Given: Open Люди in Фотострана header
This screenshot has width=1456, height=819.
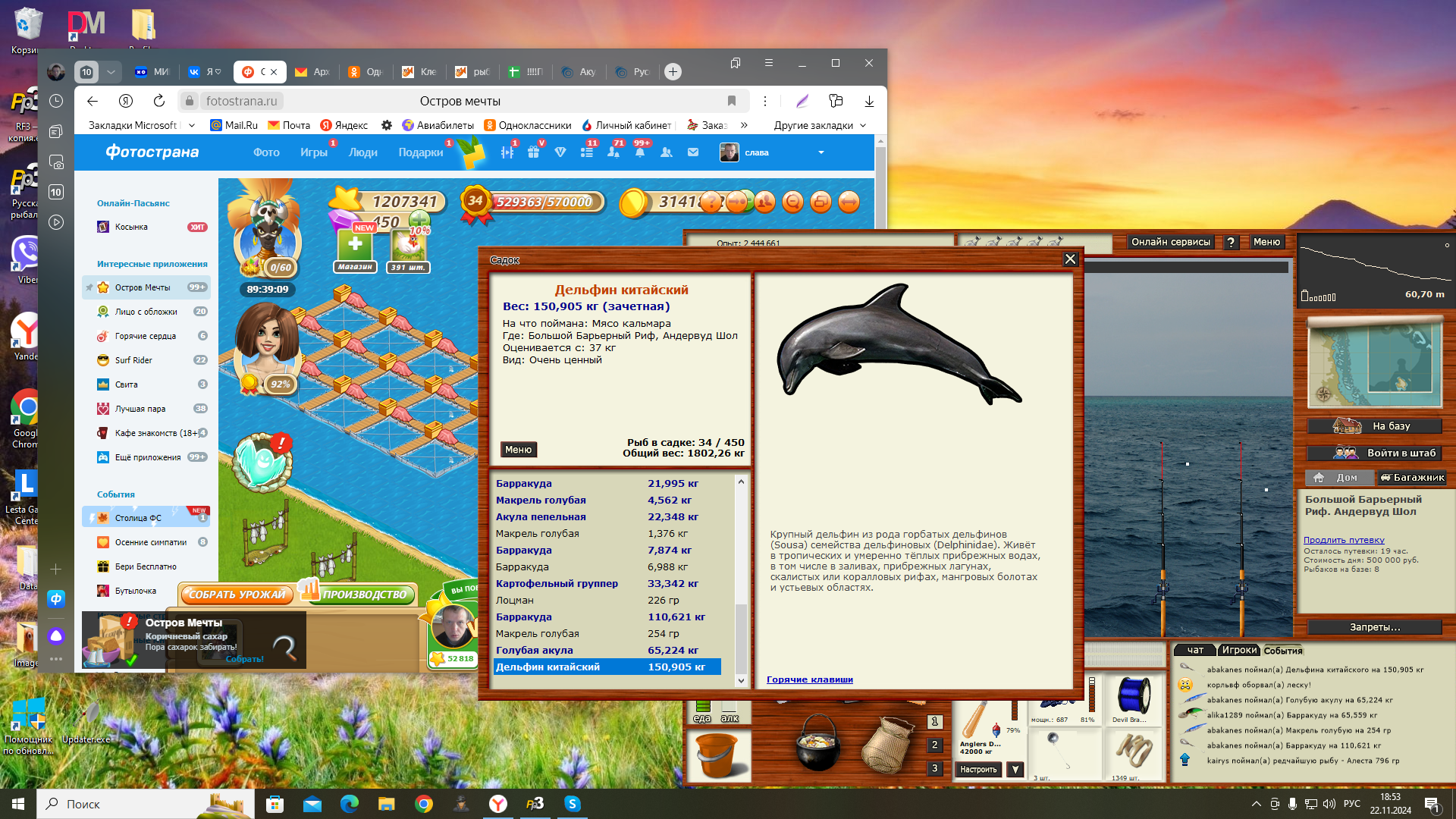Looking at the screenshot, I should coord(363,152).
